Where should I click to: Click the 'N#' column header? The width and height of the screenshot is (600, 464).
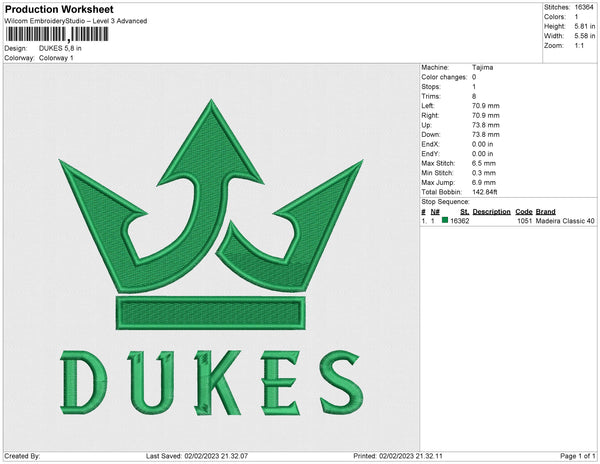(435, 212)
